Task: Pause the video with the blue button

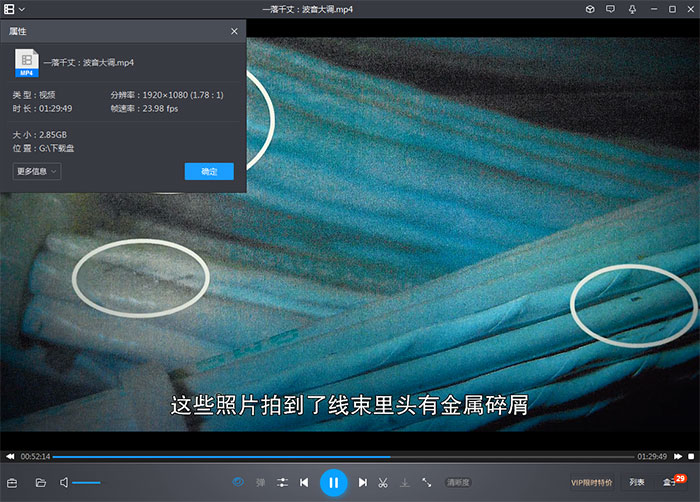Action: 333,482
